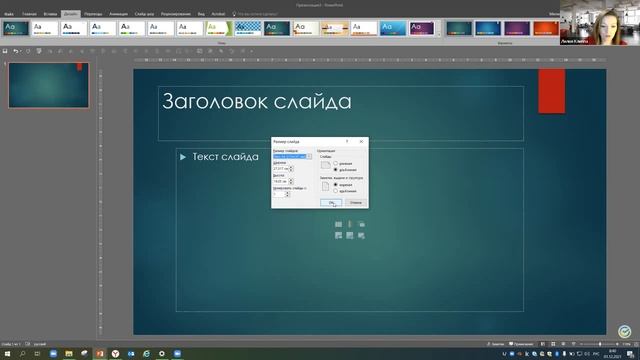
Task: Click the Save icon in quick access
Action: [x=5, y=51]
